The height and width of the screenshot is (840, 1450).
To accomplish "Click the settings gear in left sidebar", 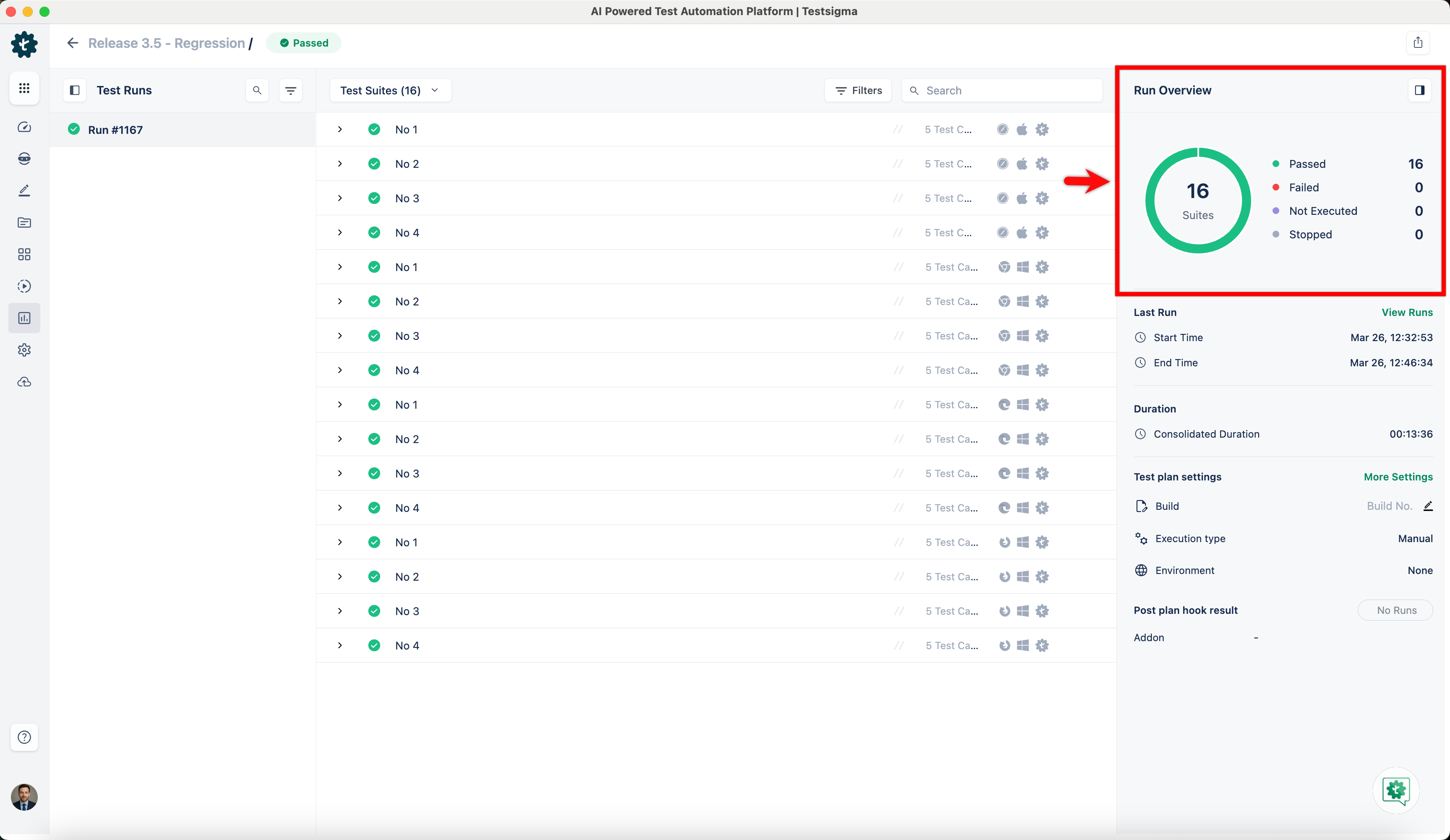I will pyautogui.click(x=24, y=350).
